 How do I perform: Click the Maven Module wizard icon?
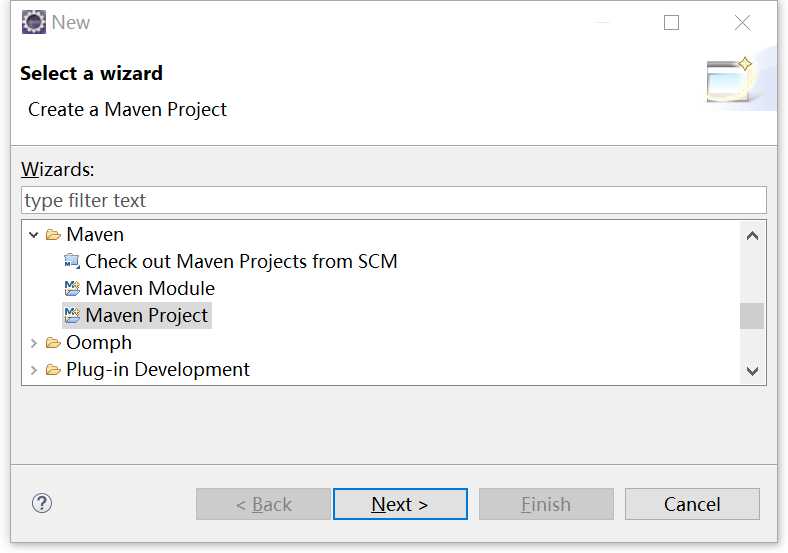(72, 289)
